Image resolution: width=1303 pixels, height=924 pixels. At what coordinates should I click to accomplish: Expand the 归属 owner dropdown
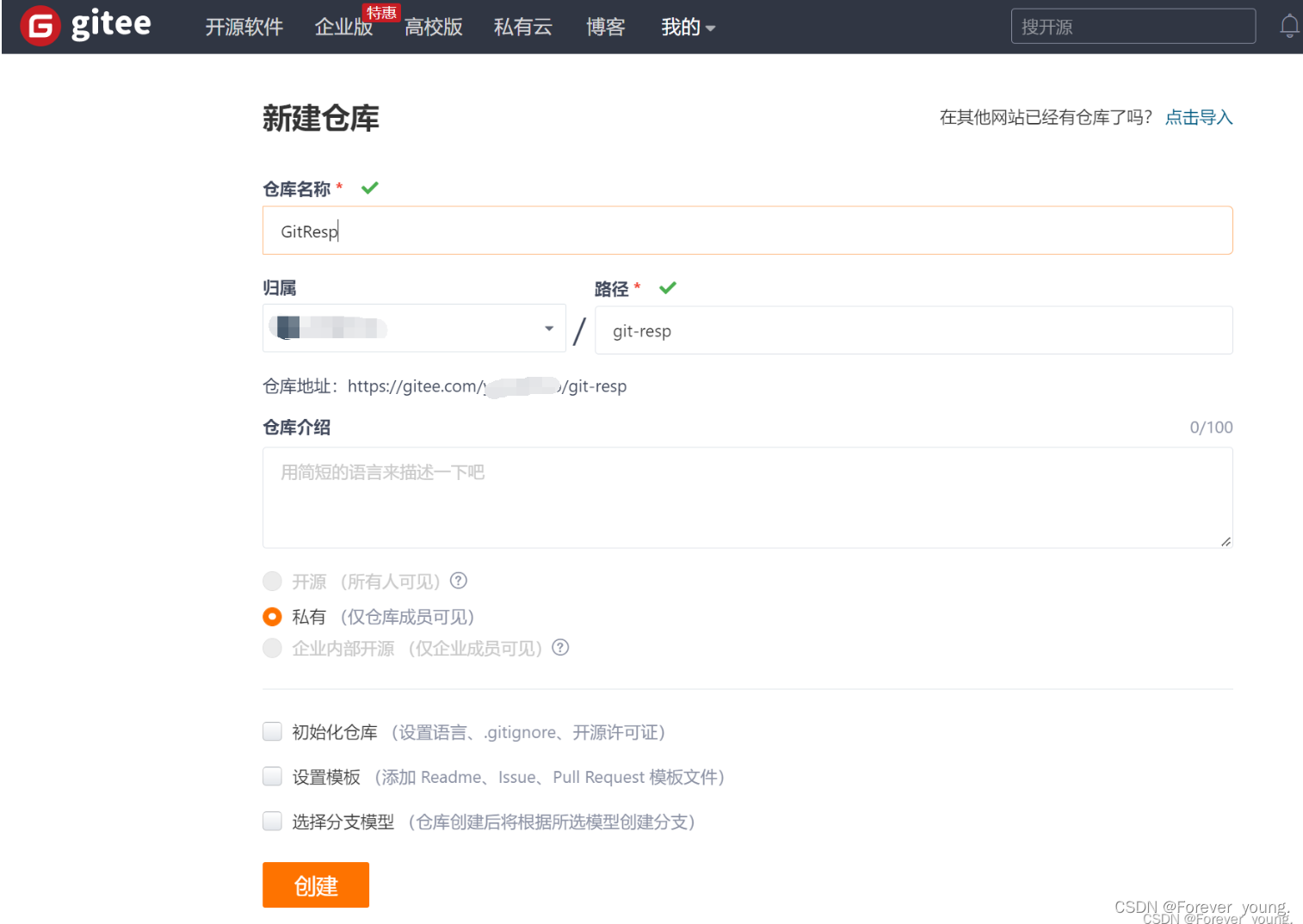pyautogui.click(x=414, y=328)
